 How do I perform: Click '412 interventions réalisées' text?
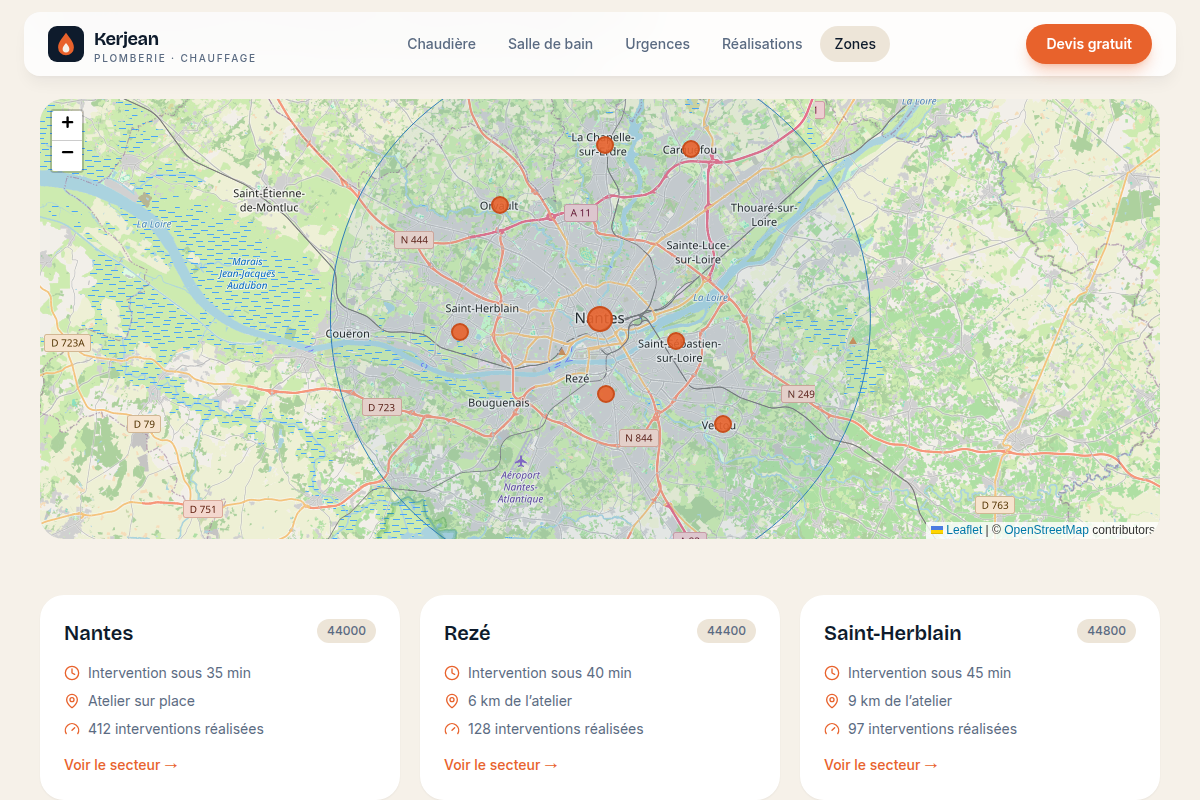[x=176, y=729]
